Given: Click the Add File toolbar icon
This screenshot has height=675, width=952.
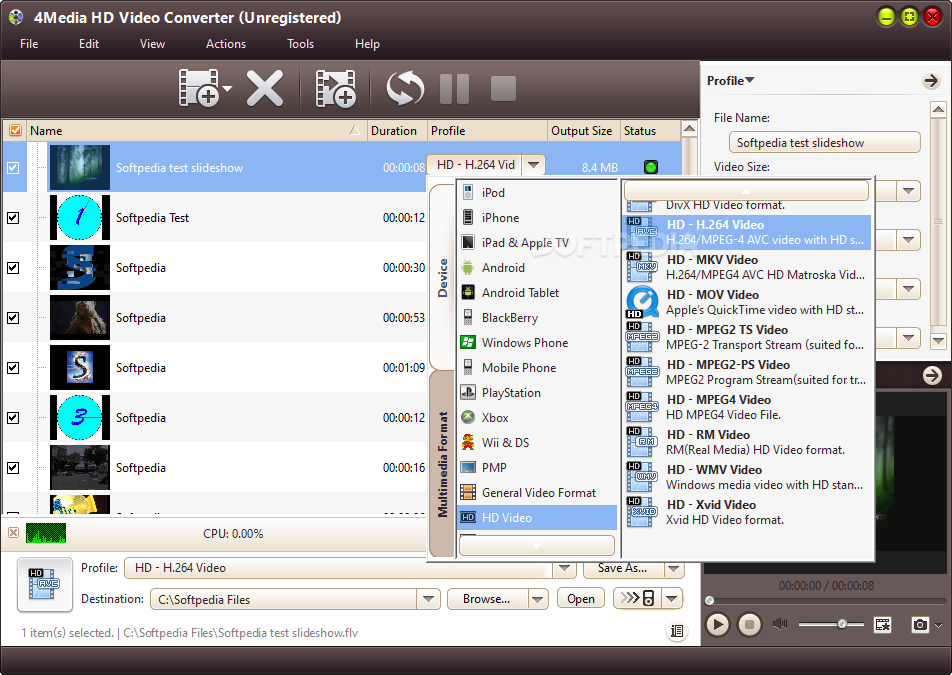Looking at the screenshot, I should tap(199, 88).
